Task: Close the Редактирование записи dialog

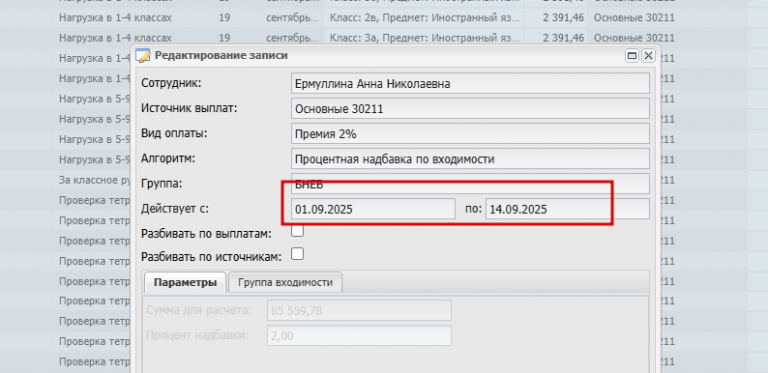Action: 648,56
